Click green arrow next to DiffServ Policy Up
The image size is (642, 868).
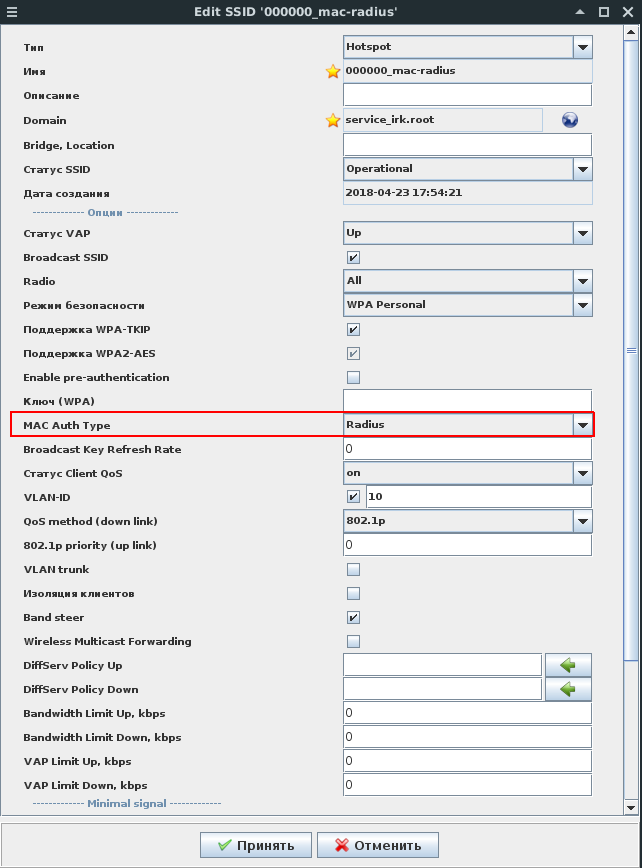[x=568, y=665]
